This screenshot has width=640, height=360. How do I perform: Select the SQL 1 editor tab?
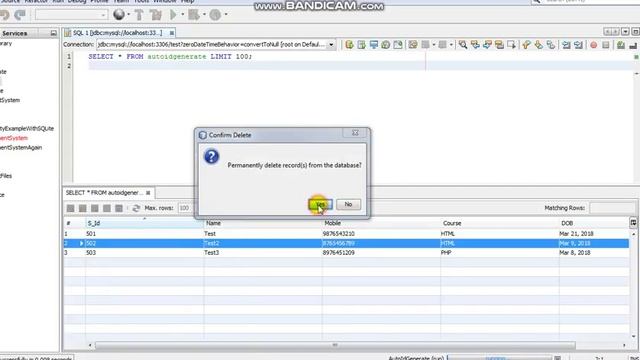click(117, 33)
